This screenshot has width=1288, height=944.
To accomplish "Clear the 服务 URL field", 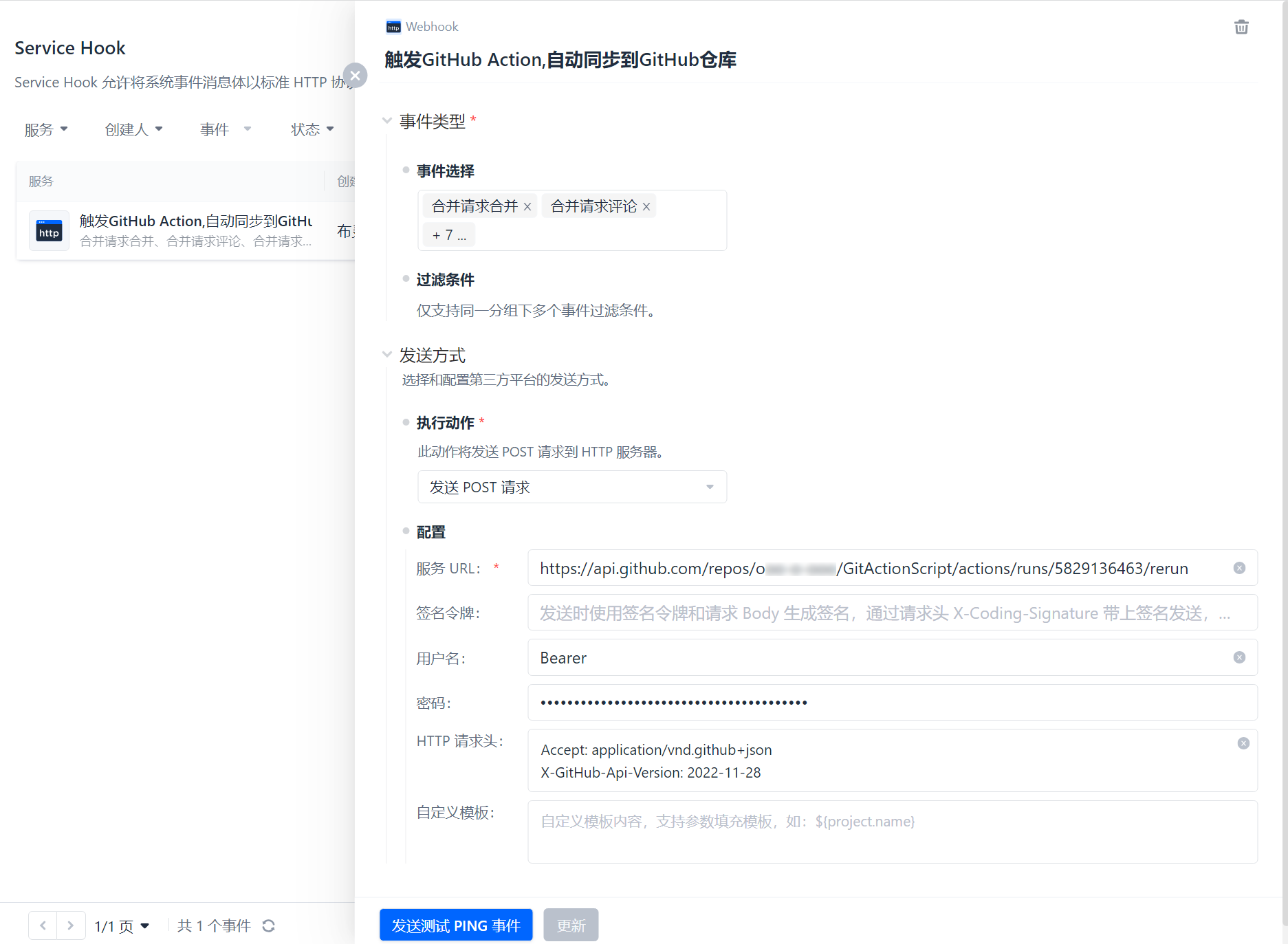I will (x=1239, y=568).
